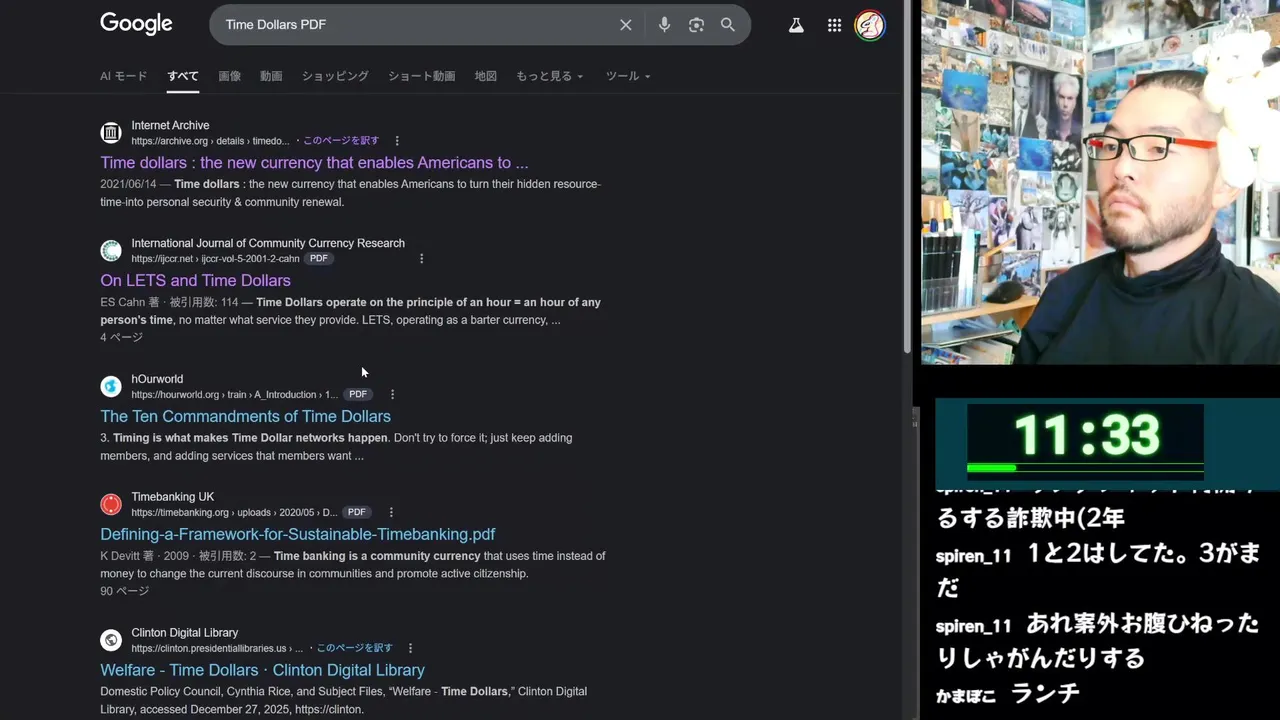Open more options for hOurworld result
1280x720 pixels.
[x=392, y=395]
